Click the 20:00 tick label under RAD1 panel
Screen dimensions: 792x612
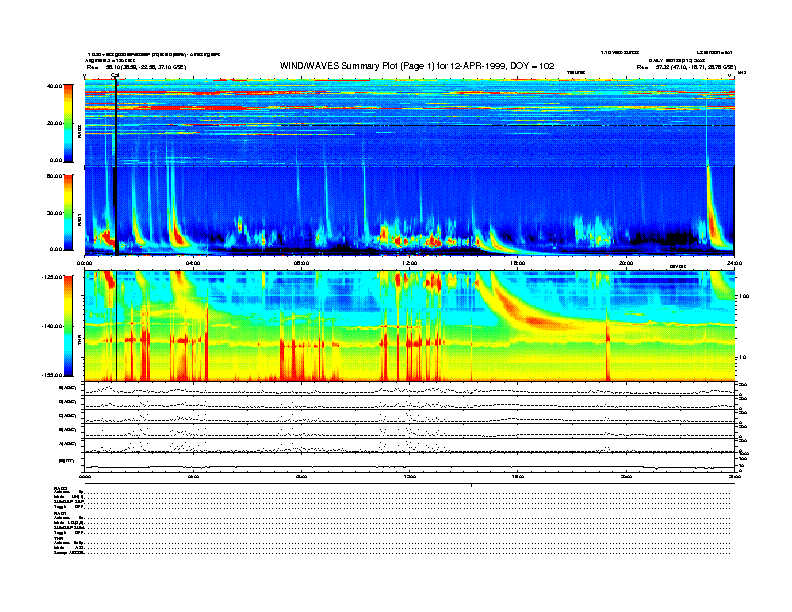coord(626,263)
